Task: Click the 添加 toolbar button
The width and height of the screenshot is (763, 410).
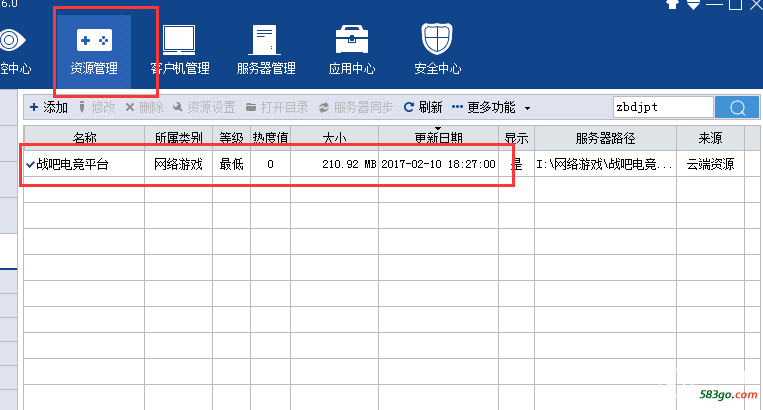Action: [49, 107]
